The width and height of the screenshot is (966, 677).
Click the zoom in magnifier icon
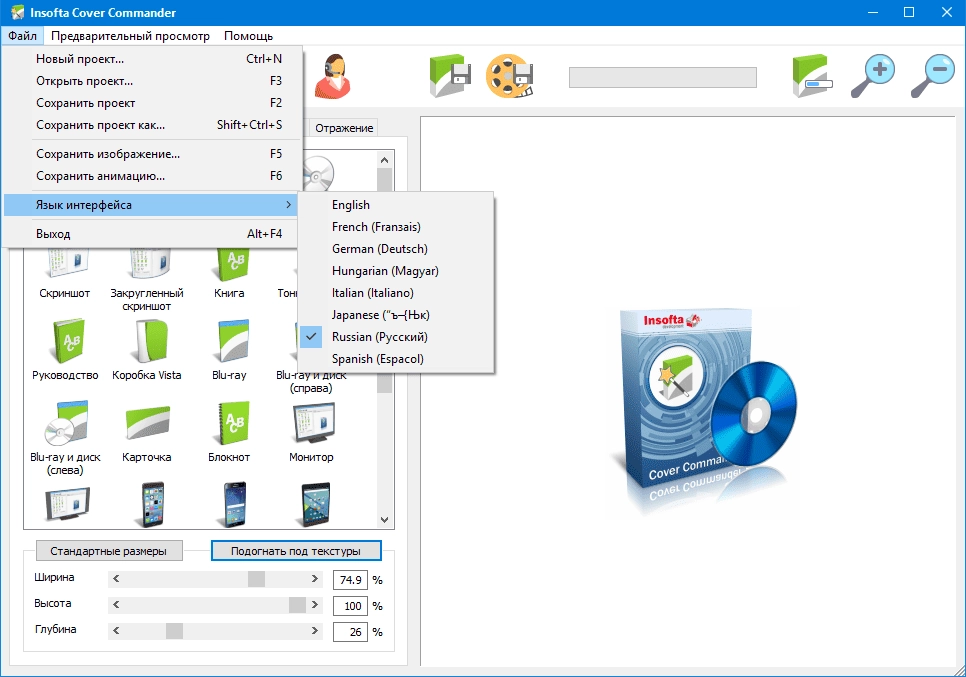click(x=872, y=76)
